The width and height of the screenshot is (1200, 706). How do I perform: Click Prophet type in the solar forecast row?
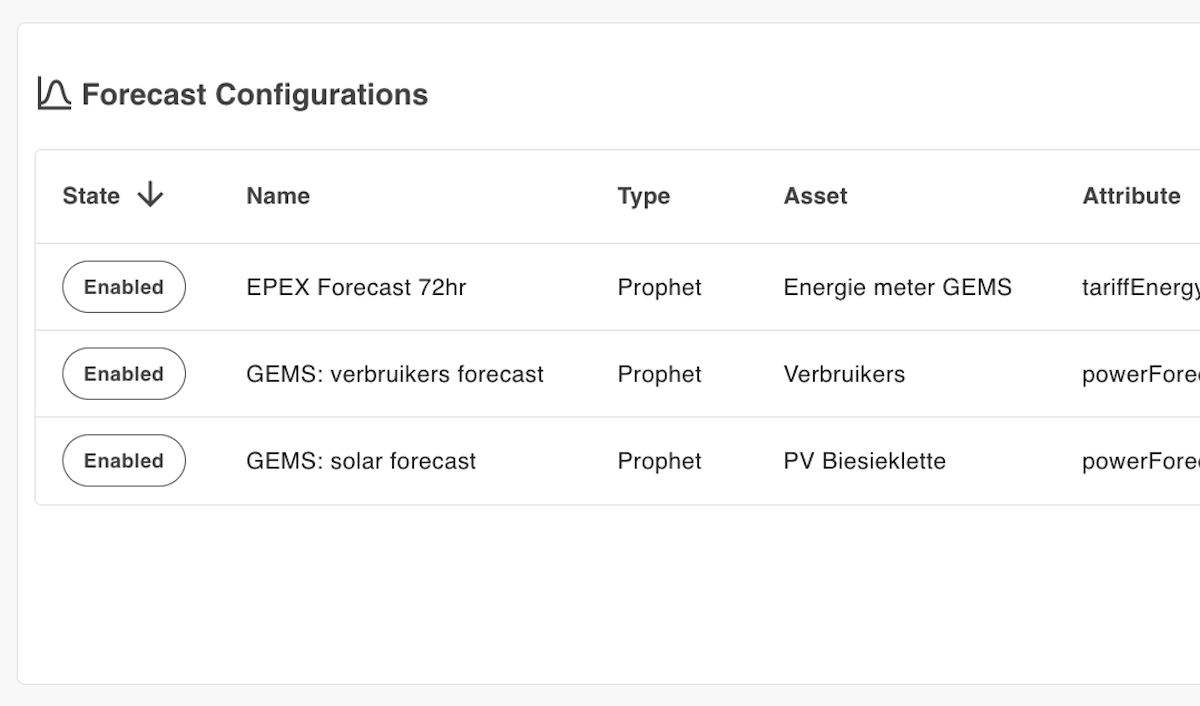point(659,462)
